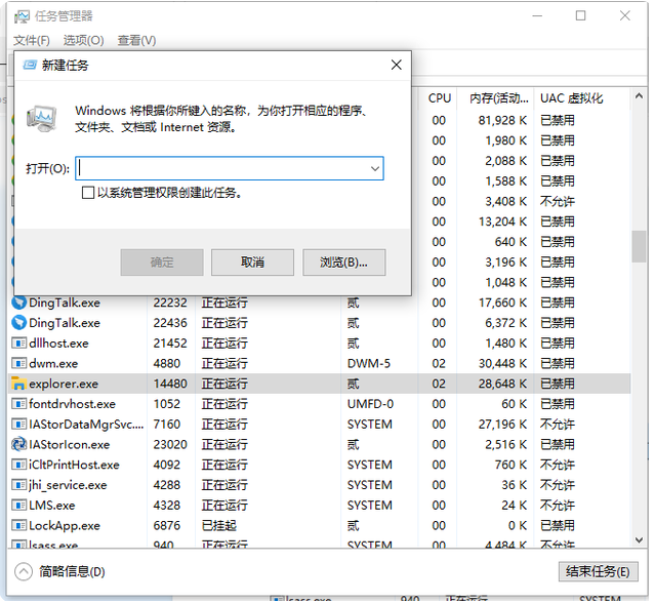Click iCltPrintHost.exe SYSTEM user cell
Screen dimensions: 649x601
point(370,465)
